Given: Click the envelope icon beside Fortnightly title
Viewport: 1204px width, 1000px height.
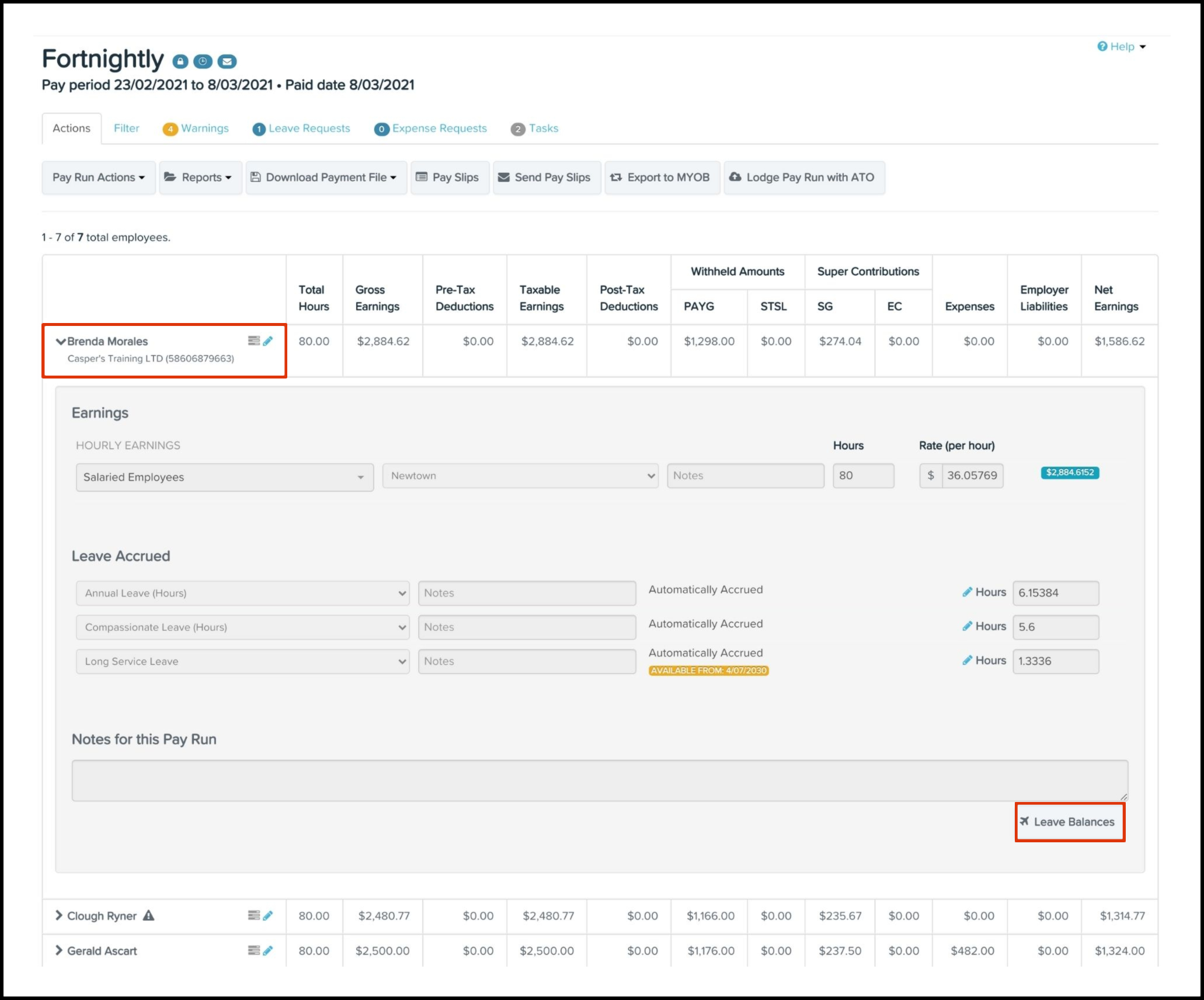Looking at the screenshot, I should 227,61.
